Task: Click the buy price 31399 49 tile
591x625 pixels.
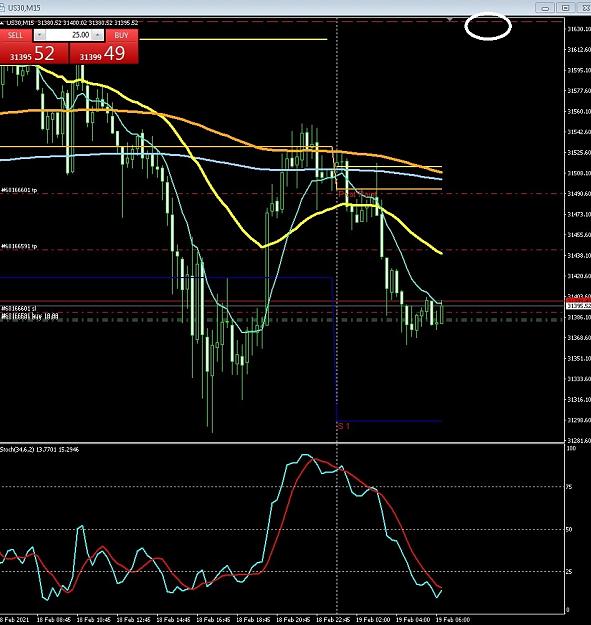Action: pyautogui.click(x=104, y=53)
